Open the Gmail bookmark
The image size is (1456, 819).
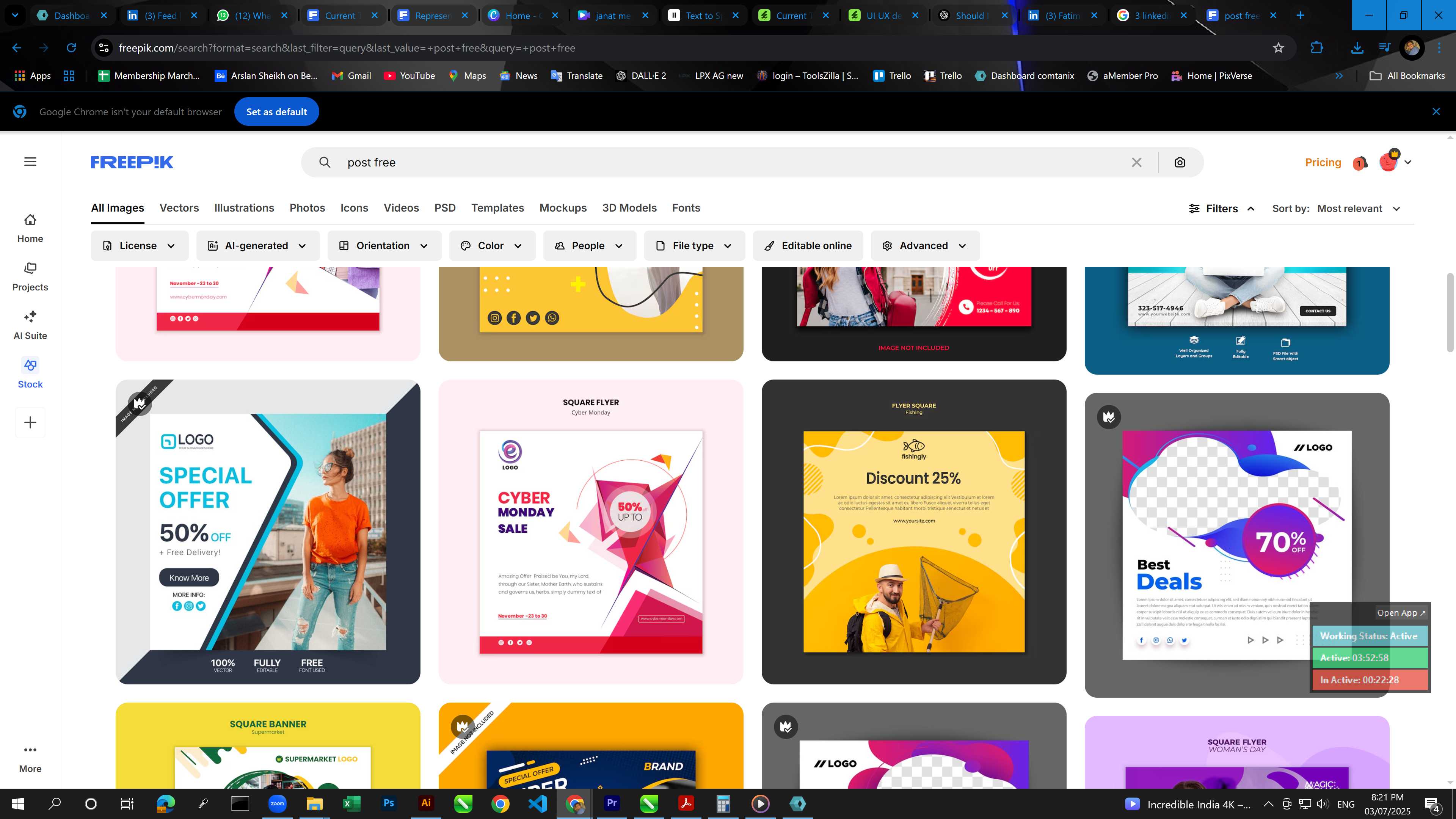351,76
